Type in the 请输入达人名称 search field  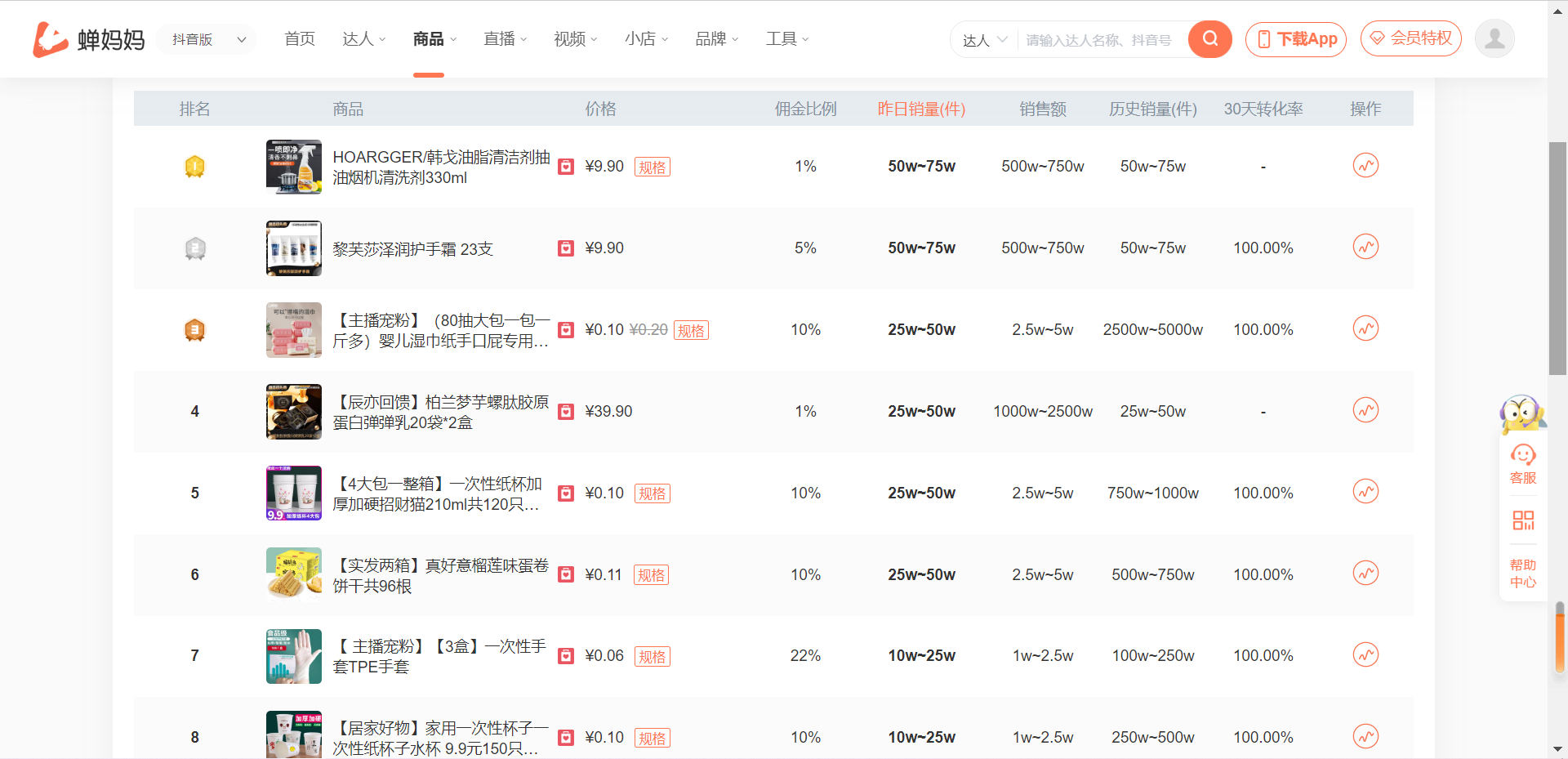[x=1098, y=40]
